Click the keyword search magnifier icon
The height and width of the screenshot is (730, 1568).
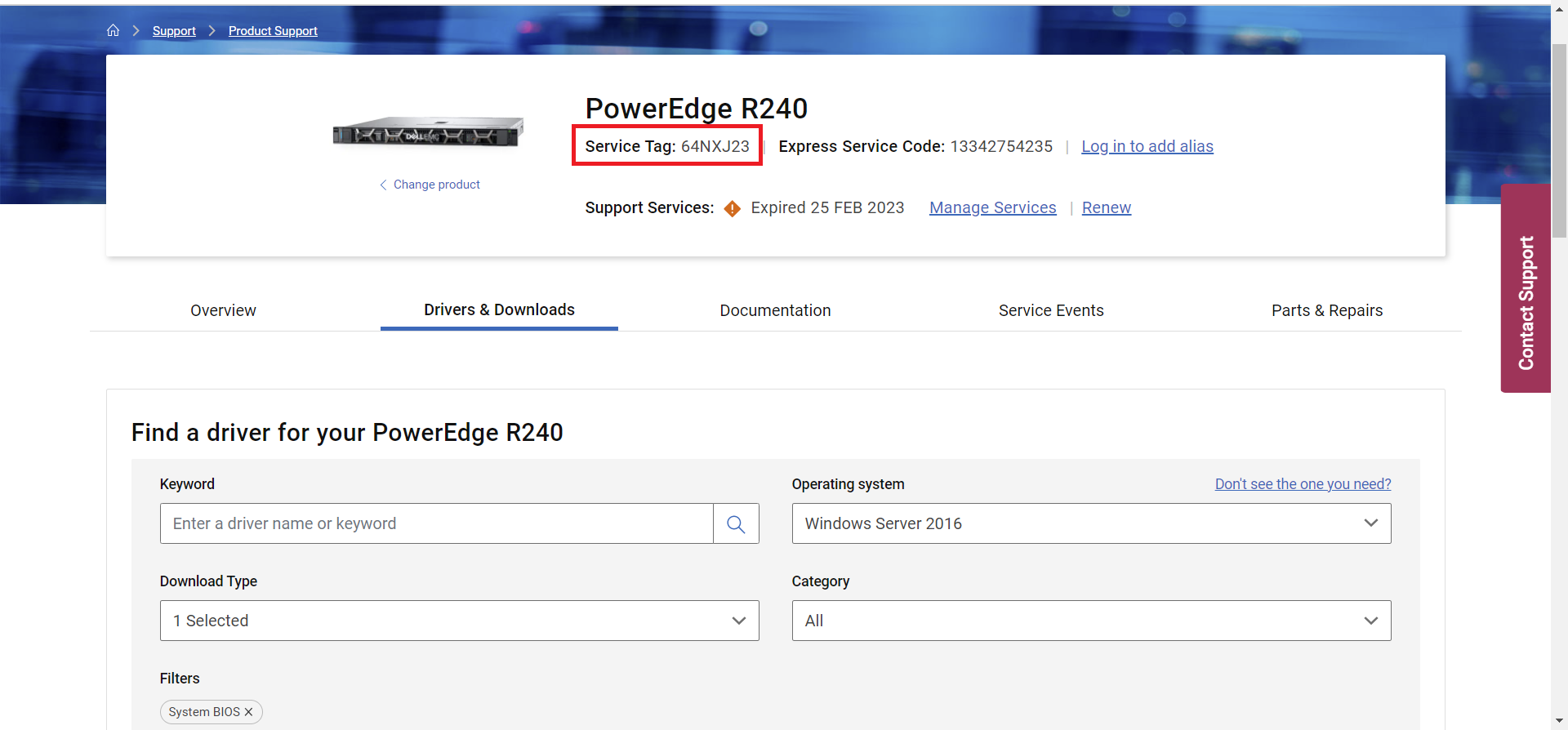point(736,523)
